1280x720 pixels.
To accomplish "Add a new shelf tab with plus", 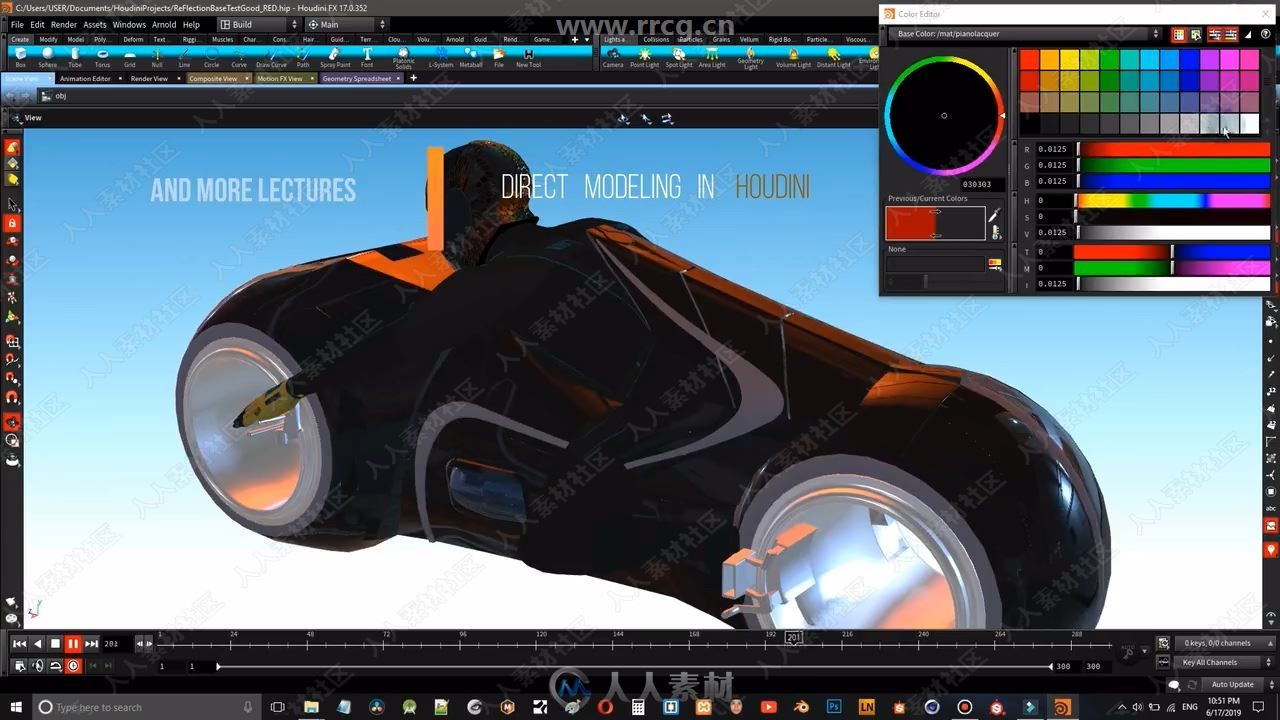I will pos(574,39).
